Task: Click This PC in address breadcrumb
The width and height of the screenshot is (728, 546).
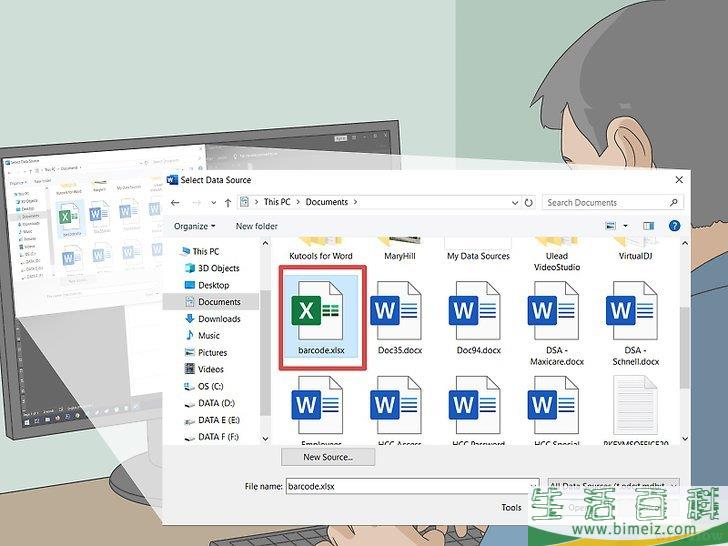Action: click(x=277, y=202)
